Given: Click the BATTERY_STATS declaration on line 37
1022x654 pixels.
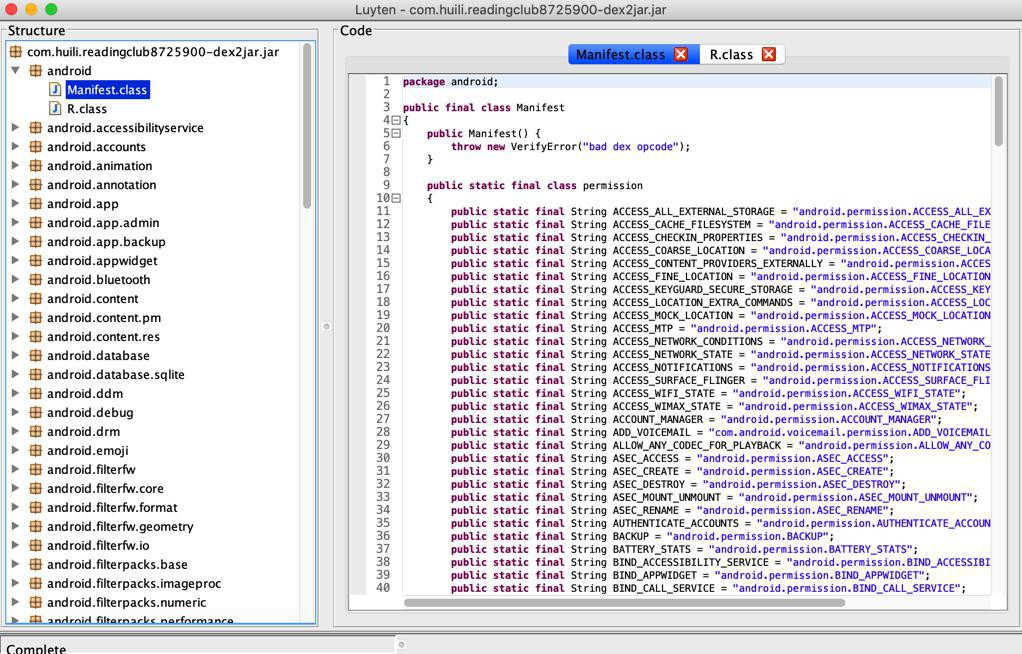Looking at the screenshot, I should tap(684, 550).
